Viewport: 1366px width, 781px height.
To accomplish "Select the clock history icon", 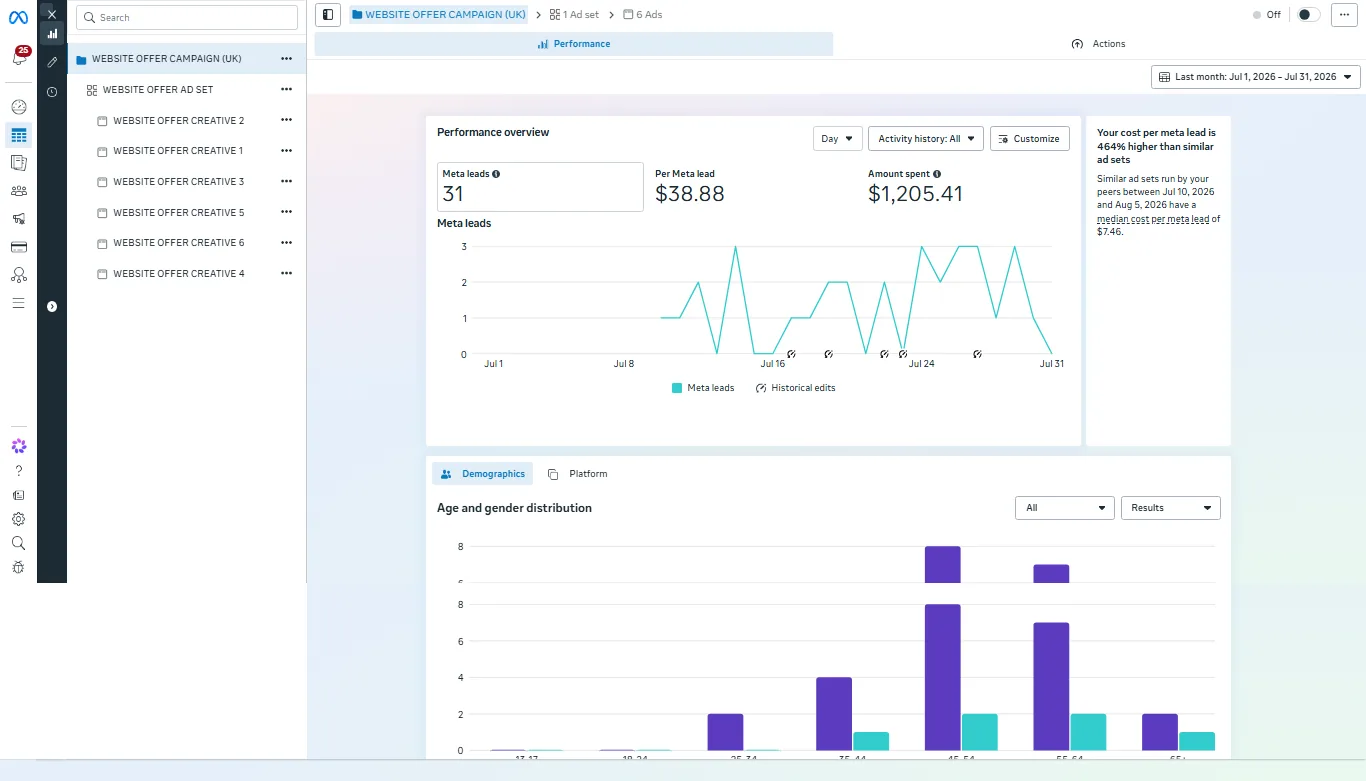I will (x=52, y=92).
